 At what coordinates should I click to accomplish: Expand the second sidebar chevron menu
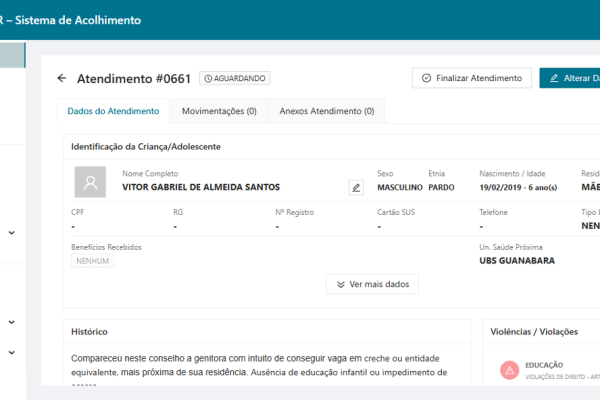tap(11, 322)
